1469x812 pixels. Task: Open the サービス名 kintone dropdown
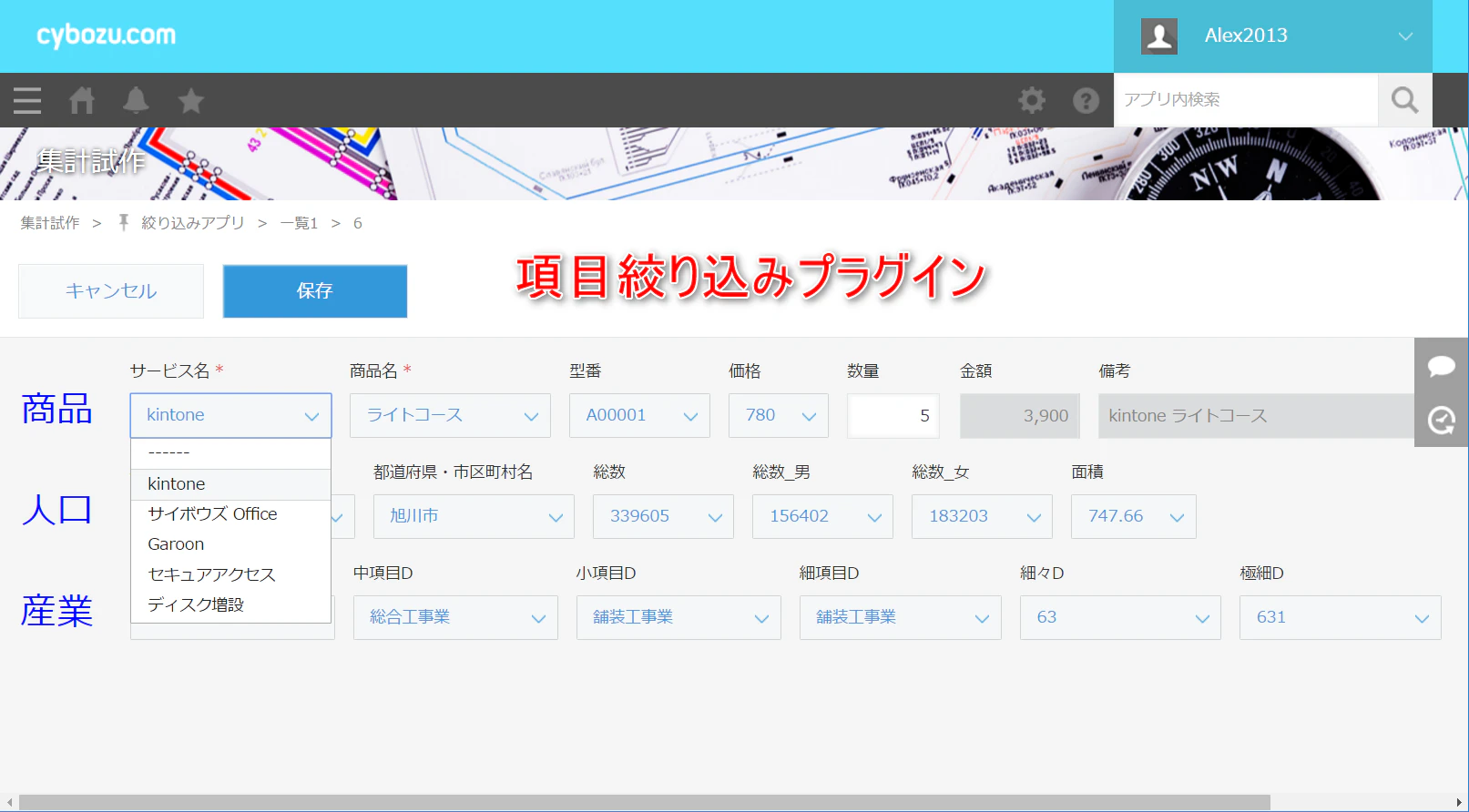click(231, 415)
